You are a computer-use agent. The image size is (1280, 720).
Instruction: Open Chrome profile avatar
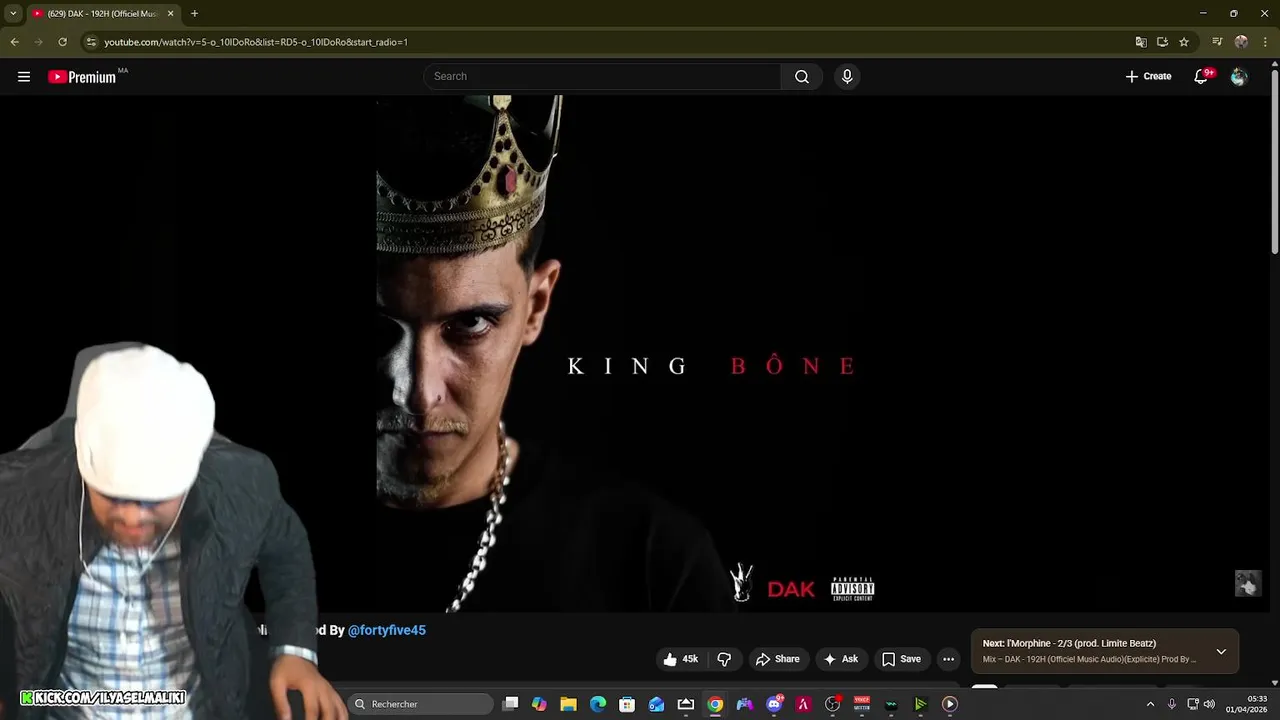[1241, 42]
